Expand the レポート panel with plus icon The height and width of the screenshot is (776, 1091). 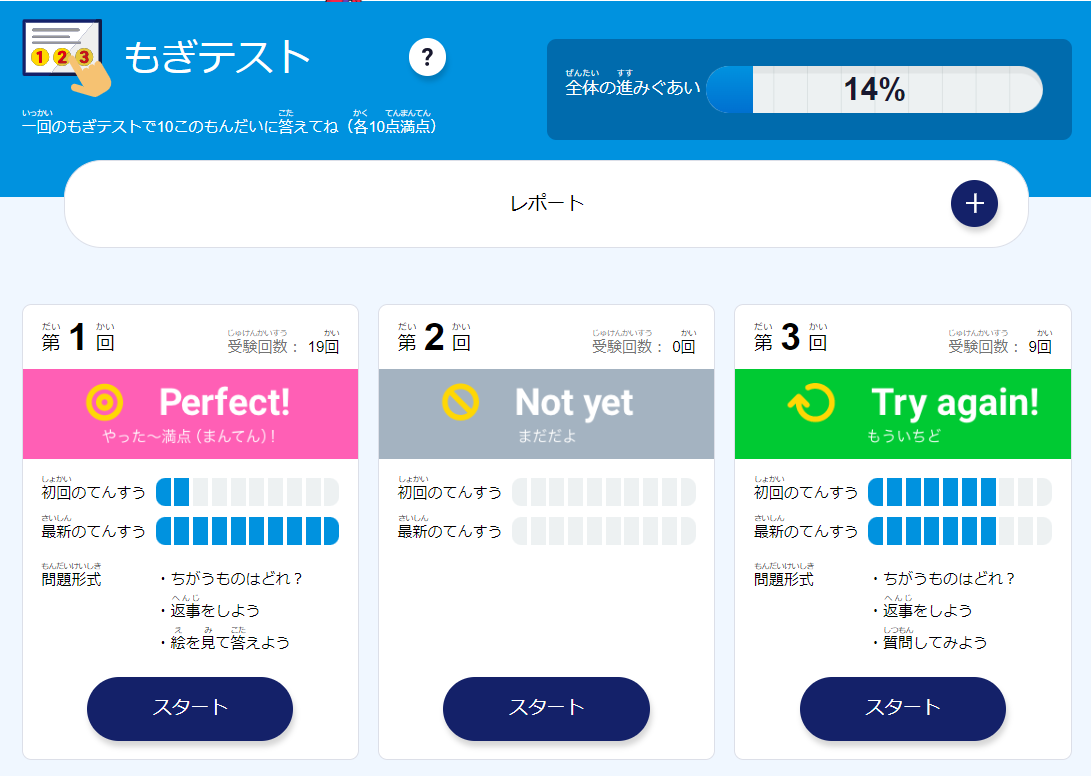pyautogui.click(x=974, y=203)
